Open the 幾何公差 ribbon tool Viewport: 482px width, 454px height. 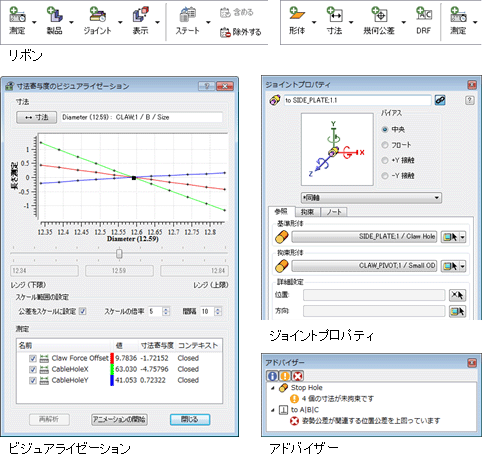pyautogui.click(x=379, y=14)
